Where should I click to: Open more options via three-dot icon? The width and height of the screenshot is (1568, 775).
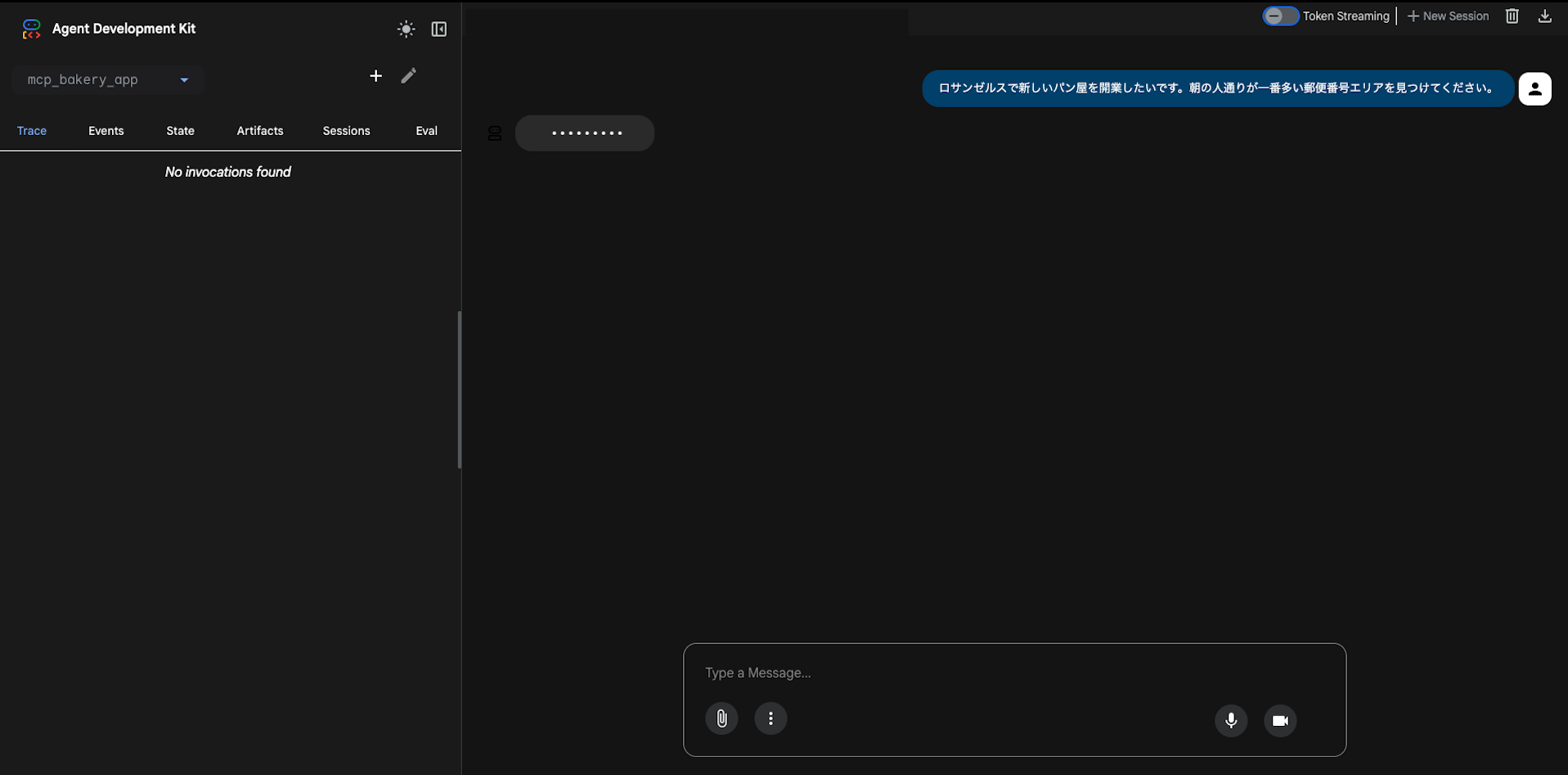tap(771, 719)
